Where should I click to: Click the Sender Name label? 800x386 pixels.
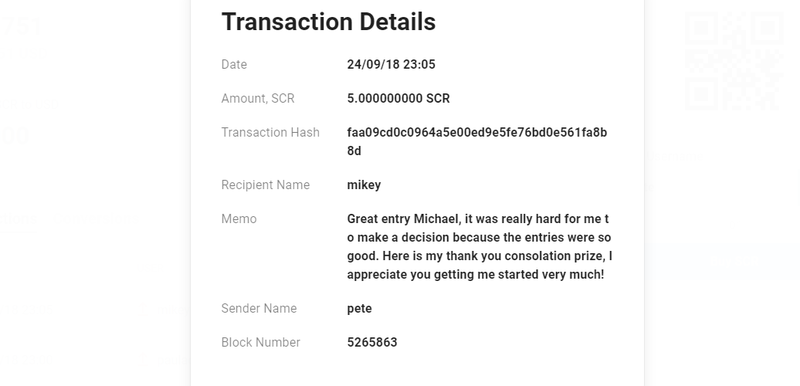[x=259, y=308]
